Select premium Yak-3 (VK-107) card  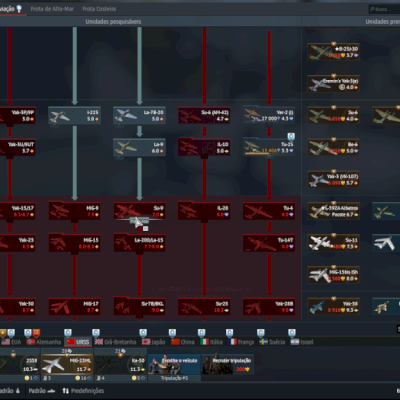(x=334, y=179)
